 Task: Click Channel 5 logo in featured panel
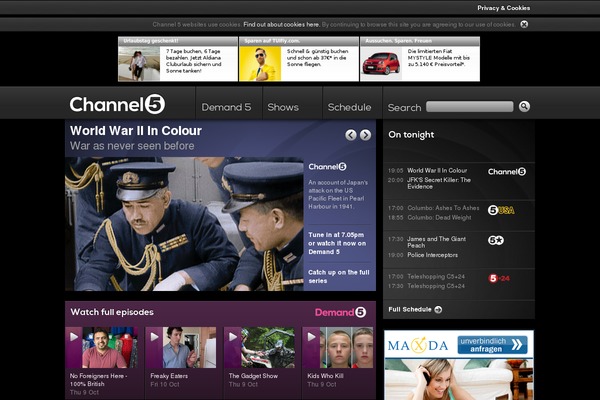coord(327,167)
